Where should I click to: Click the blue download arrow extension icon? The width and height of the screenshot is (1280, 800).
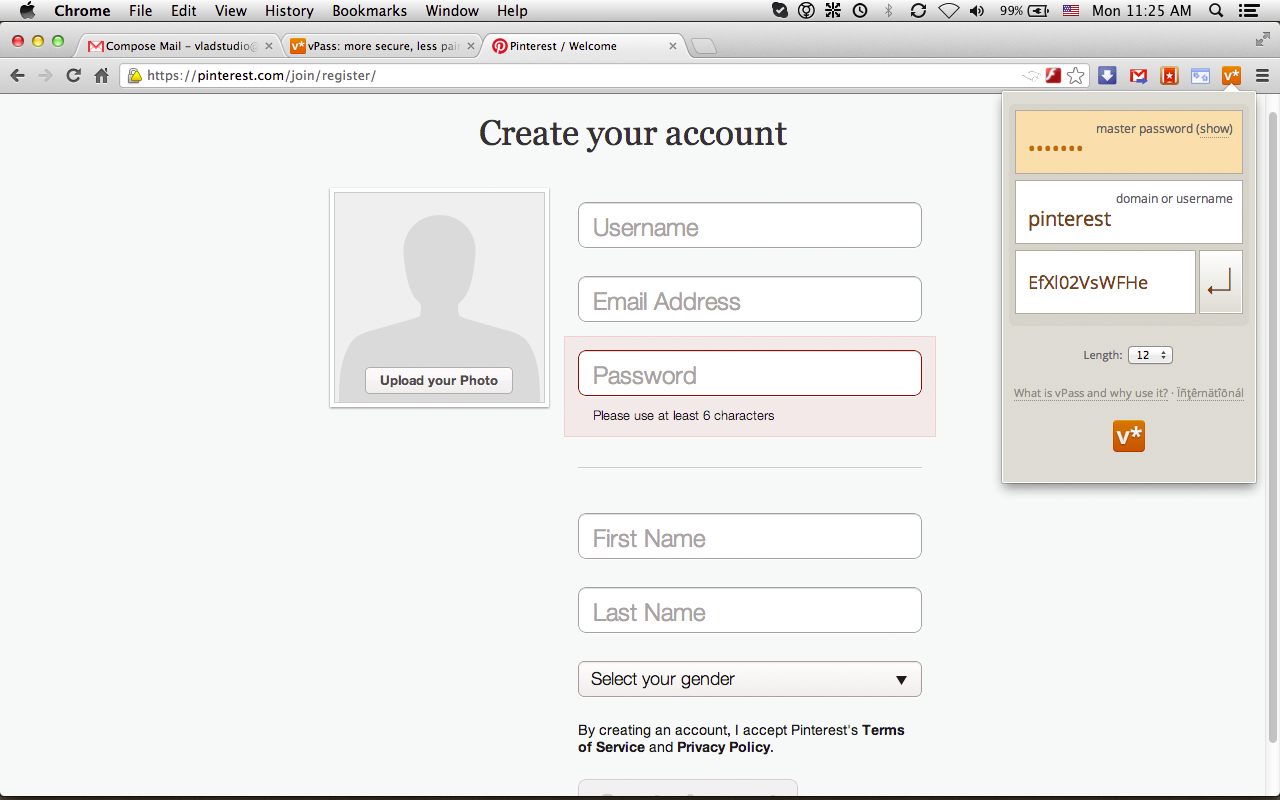click(x=1107, y=75)
